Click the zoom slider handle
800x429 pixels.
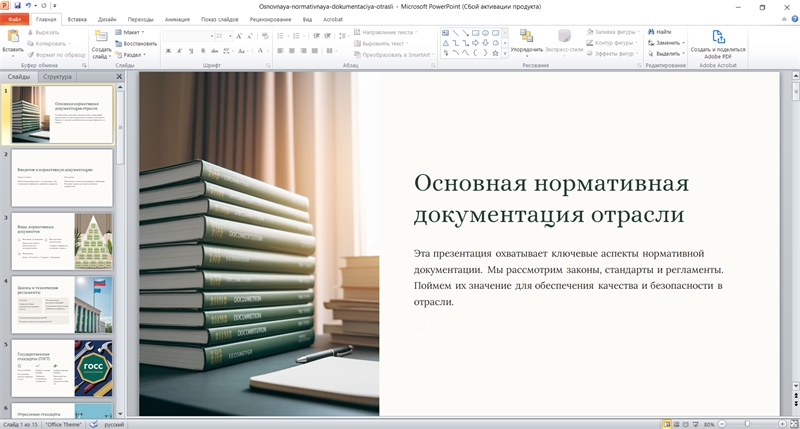pyautogui.click(x=747, y=424)
